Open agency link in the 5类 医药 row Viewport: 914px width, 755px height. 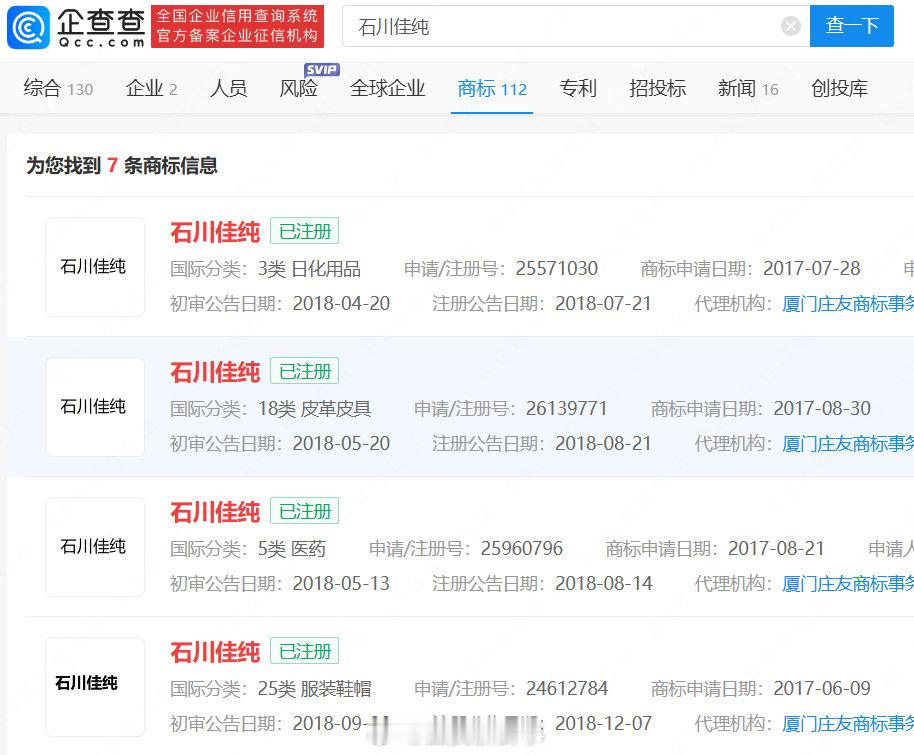tap(848, 584)
